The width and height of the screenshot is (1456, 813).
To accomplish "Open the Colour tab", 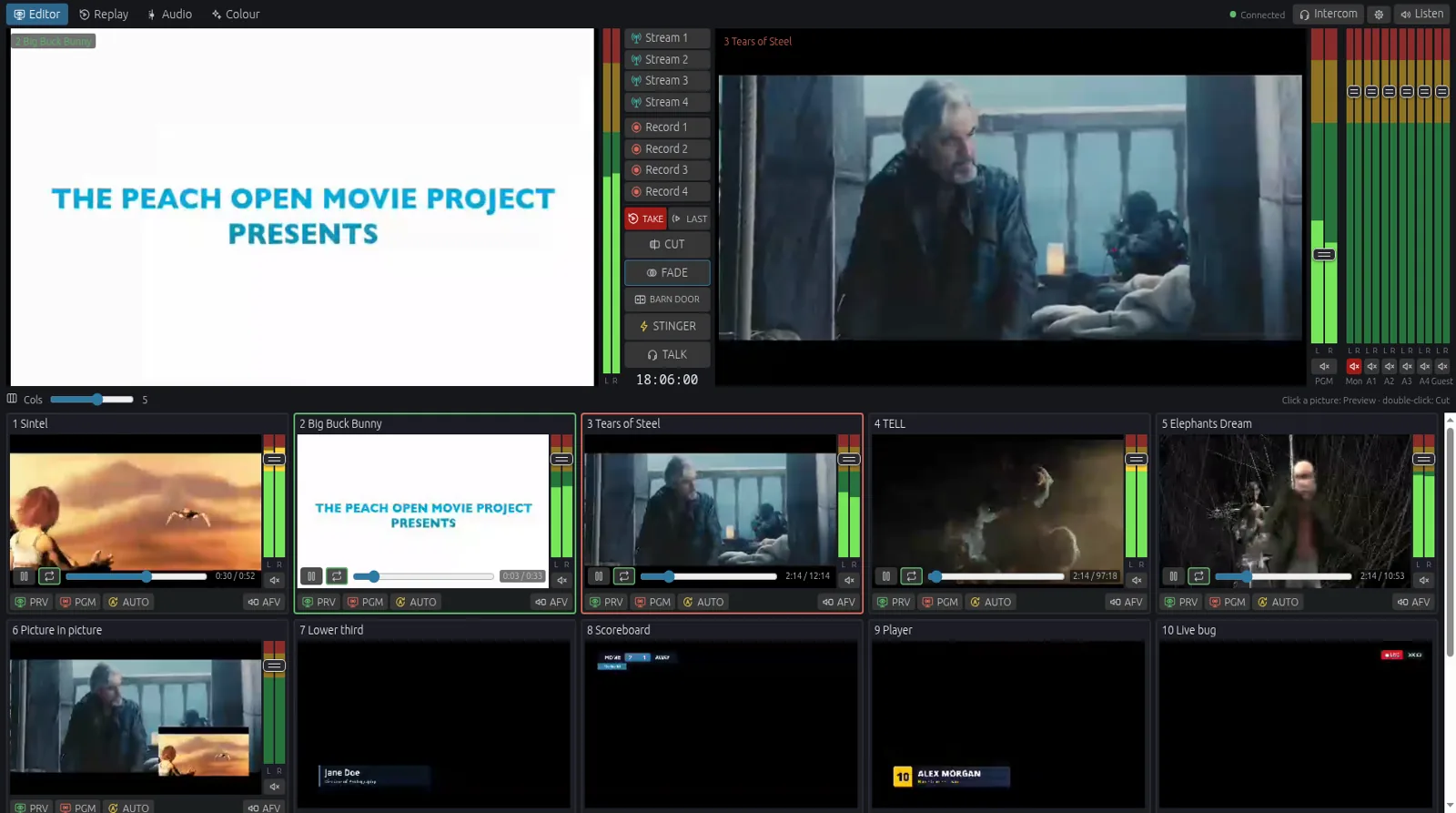I will tap(236, 15).
